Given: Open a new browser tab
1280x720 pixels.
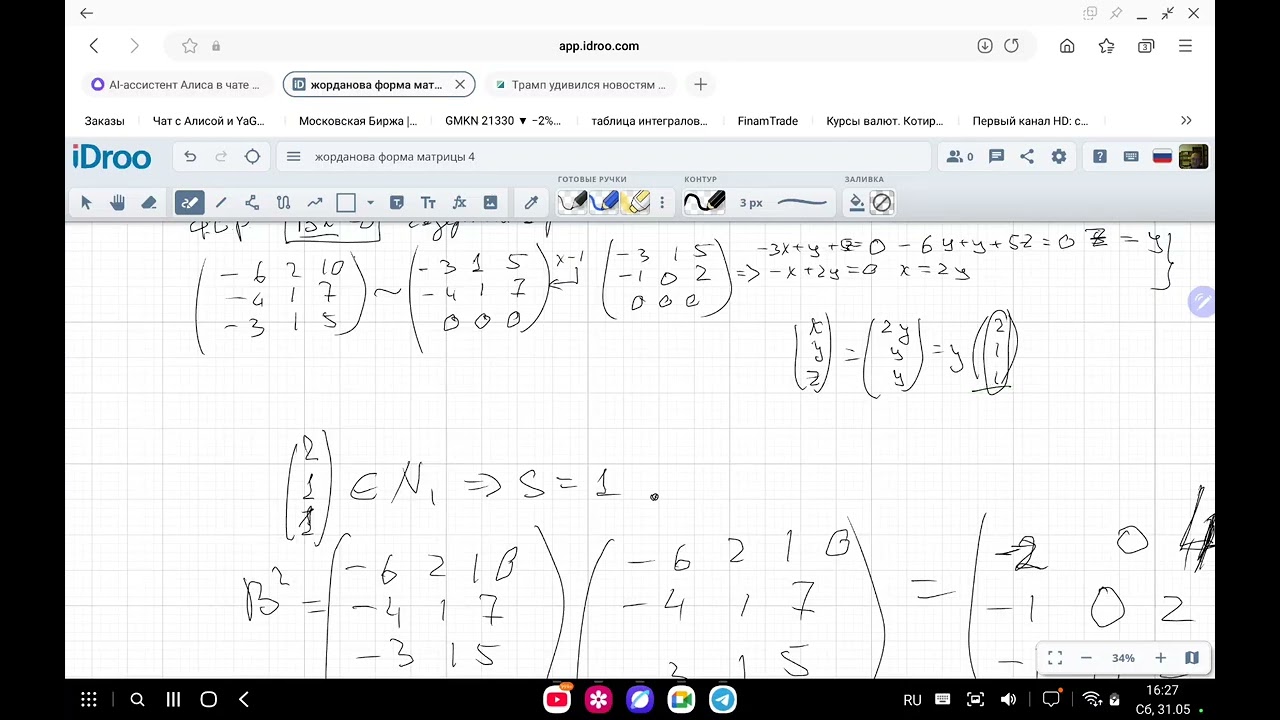Looking at the screenshot, I should [700, 85].
